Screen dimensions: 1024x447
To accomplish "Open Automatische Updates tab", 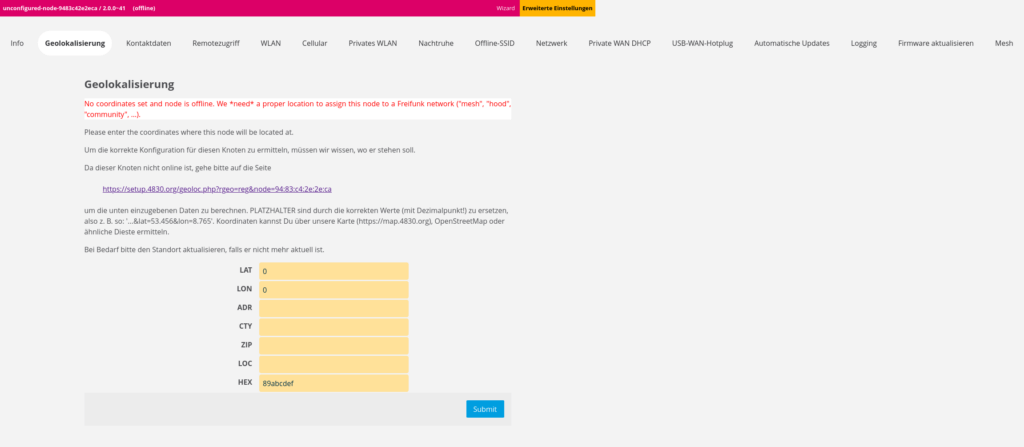I will tap(791, 44).
